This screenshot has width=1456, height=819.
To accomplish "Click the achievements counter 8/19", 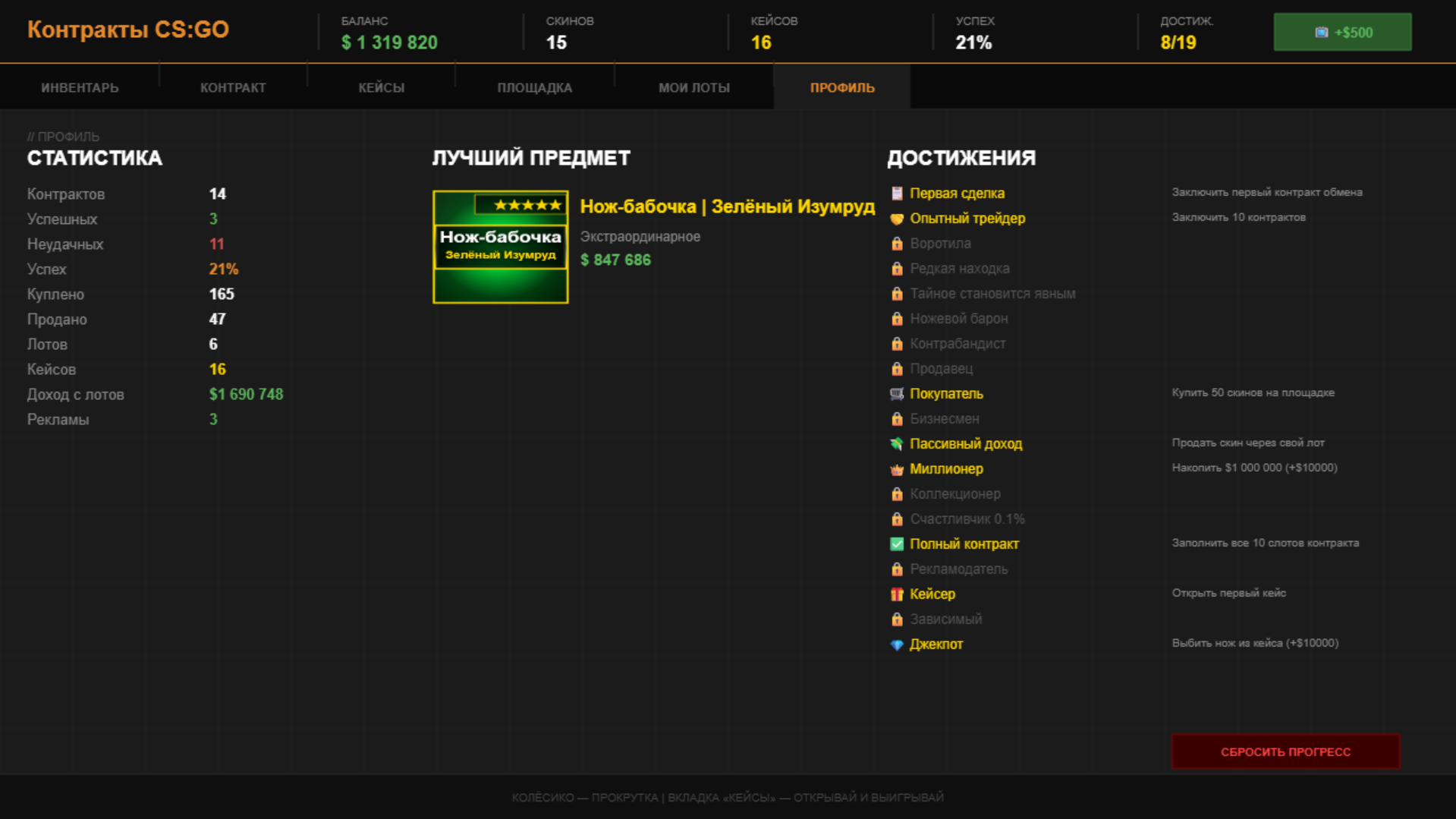I will tap(1178, 43).
